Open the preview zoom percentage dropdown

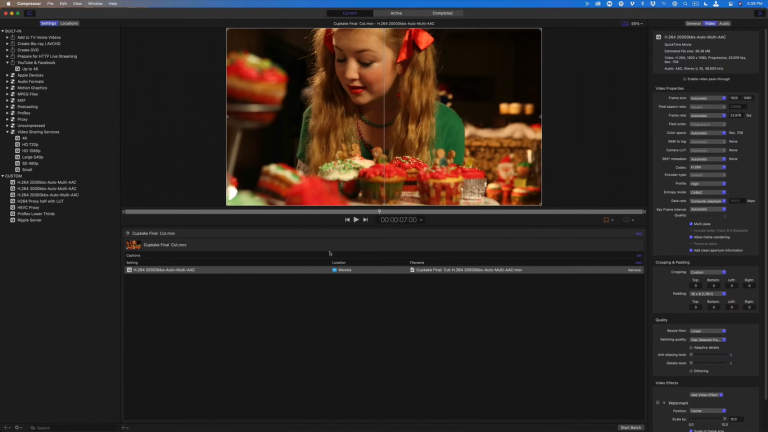[634, 22]
